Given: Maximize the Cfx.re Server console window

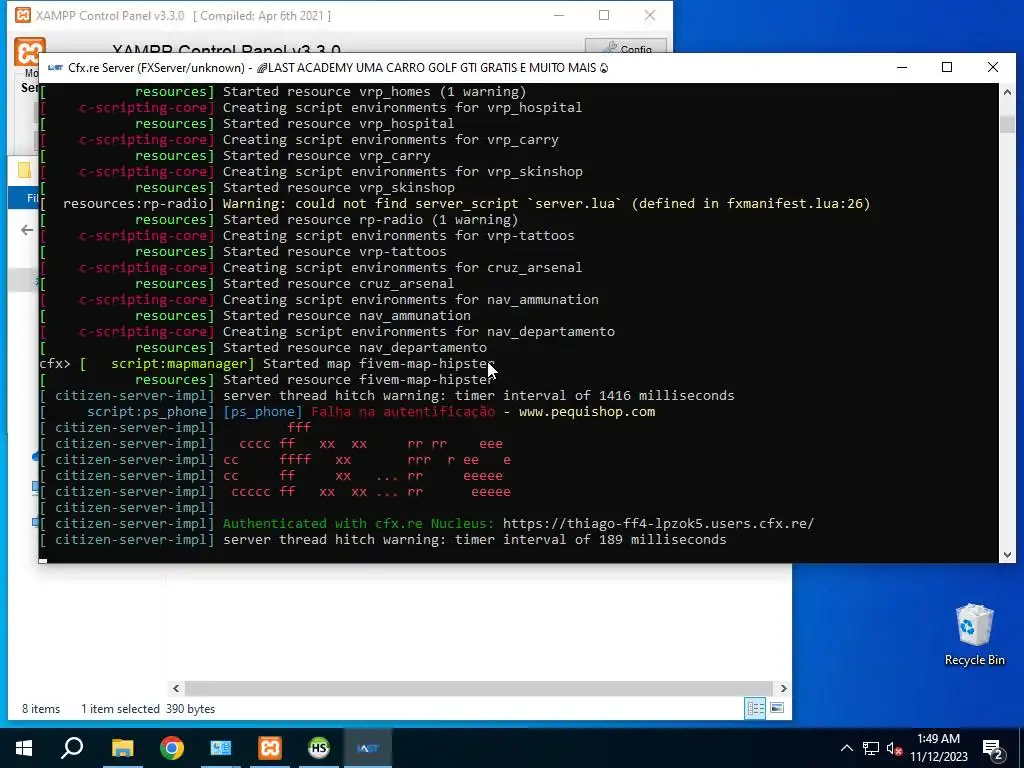Looking at the screenshot, I should coord(947,67).
